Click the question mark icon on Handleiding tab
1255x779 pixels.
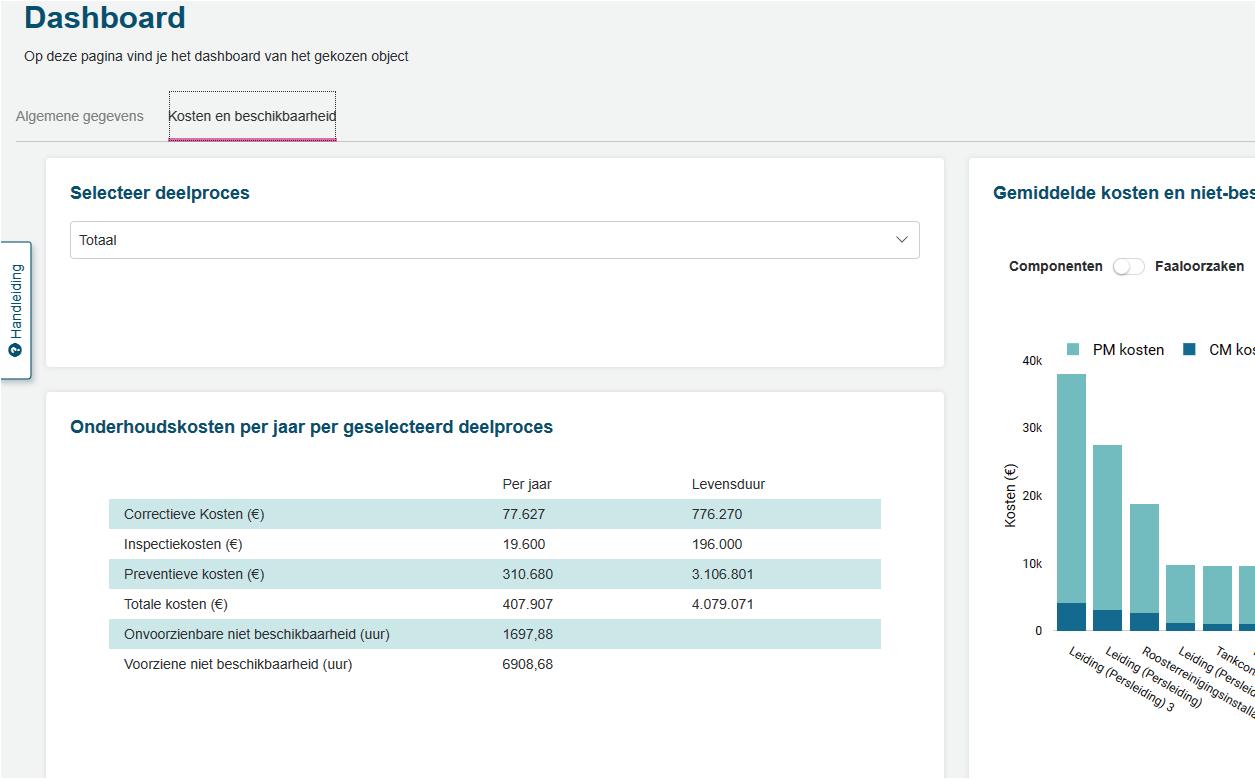pyautogui.click(x=15, y=350)
